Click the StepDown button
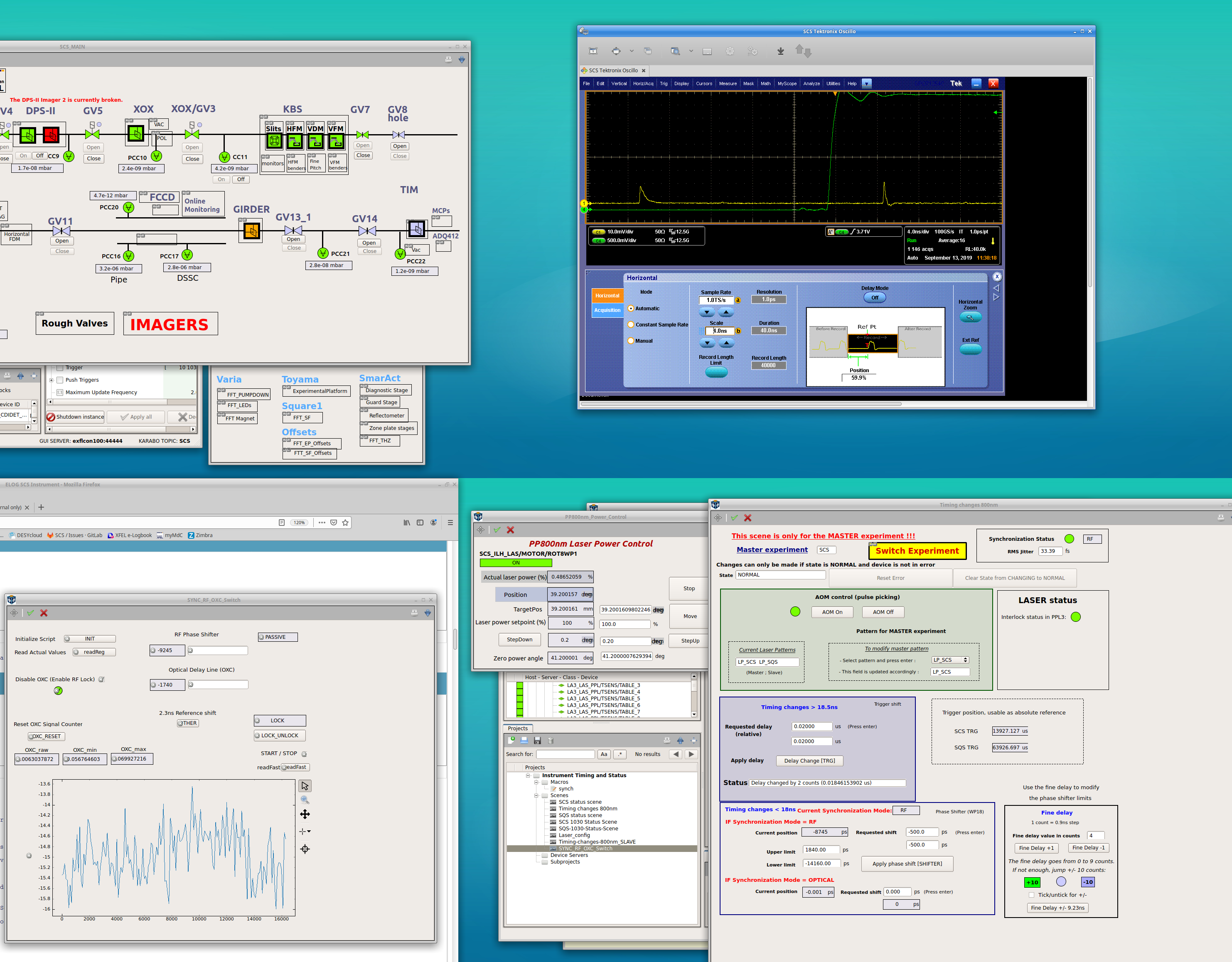This screenshot has width=1232, height=962. click(x=519, y=640)
